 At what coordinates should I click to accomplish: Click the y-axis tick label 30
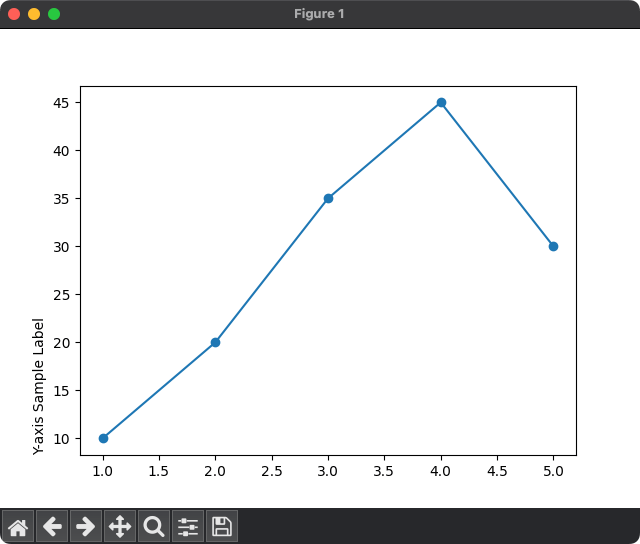coord(61,247)
